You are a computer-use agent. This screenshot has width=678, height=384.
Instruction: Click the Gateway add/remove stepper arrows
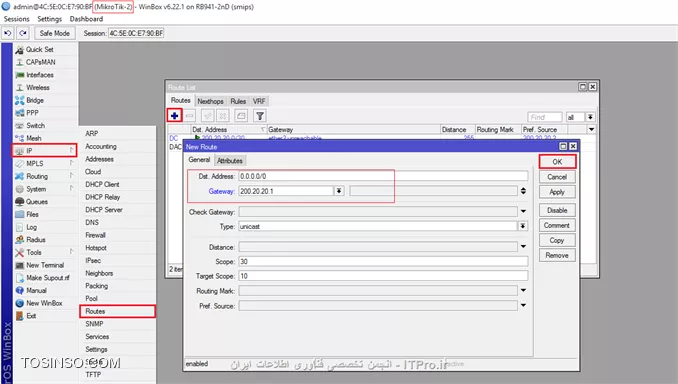click(523, 191)
